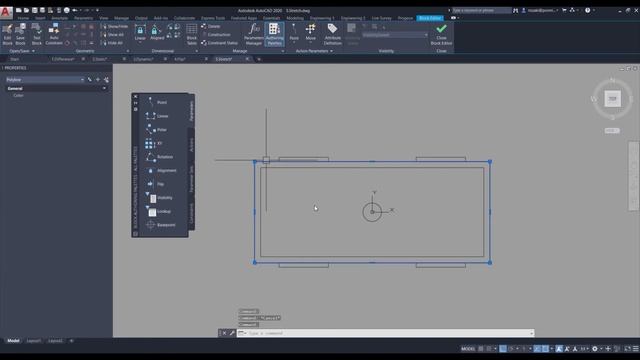The image size is (640, 360).
Task: Open the Polyline object type dropdown
Action: 45,80
